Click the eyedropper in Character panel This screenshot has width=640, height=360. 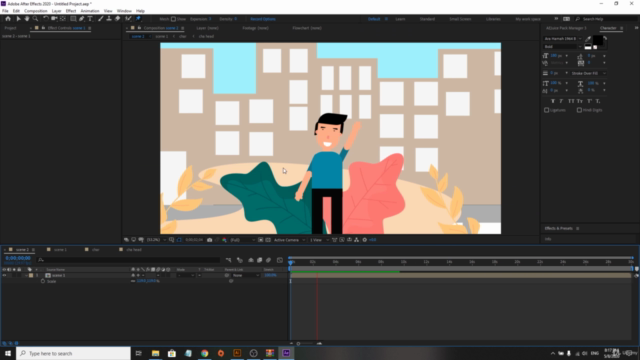click(588, 39)
